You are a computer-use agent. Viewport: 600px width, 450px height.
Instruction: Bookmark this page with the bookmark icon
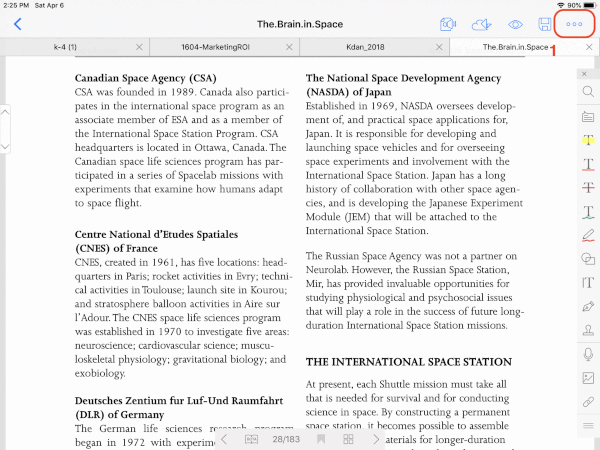pyautogui.click(x=321, y=439)
